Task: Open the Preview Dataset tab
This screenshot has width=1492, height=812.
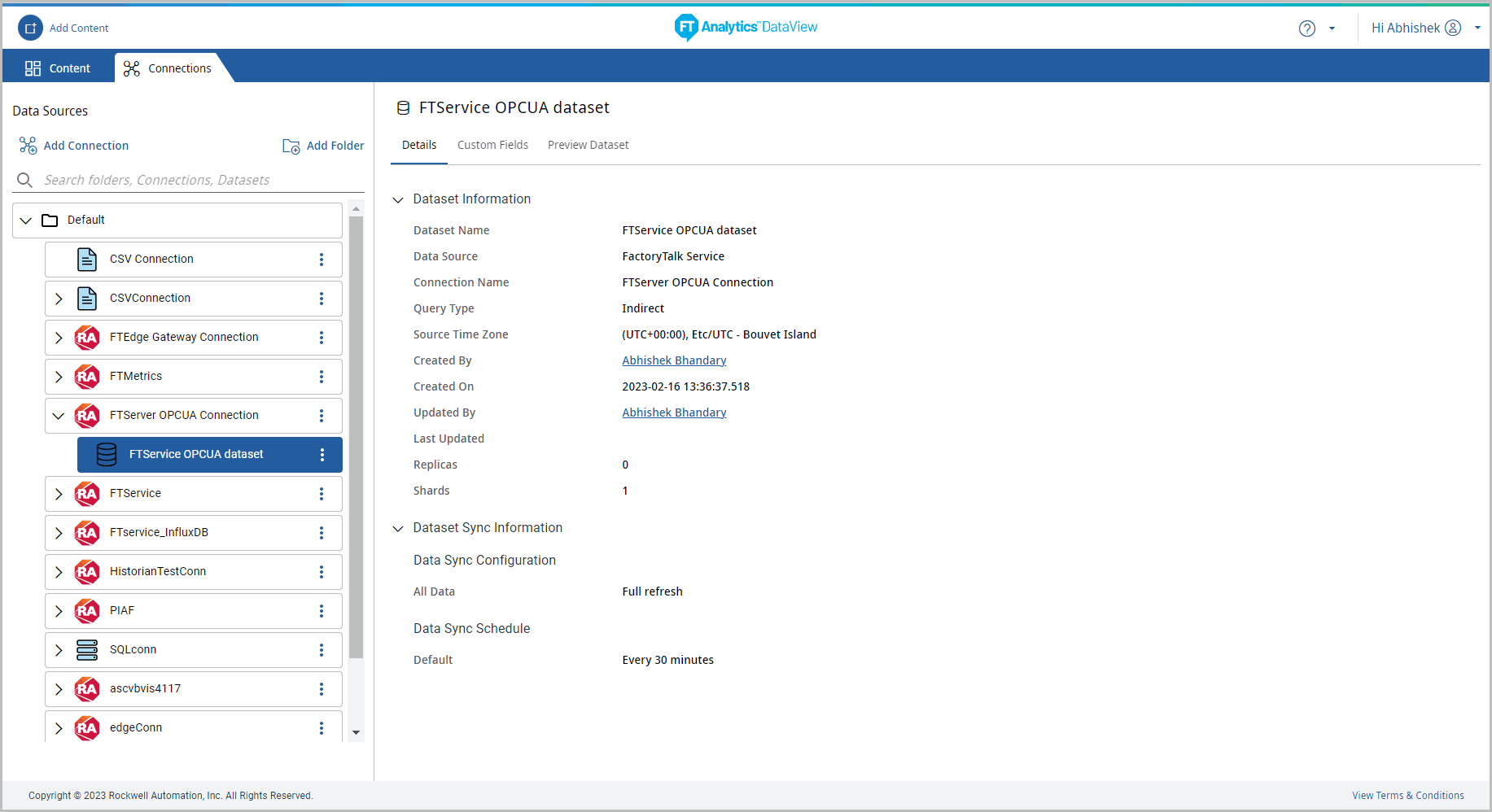Action: click(588, 145)
